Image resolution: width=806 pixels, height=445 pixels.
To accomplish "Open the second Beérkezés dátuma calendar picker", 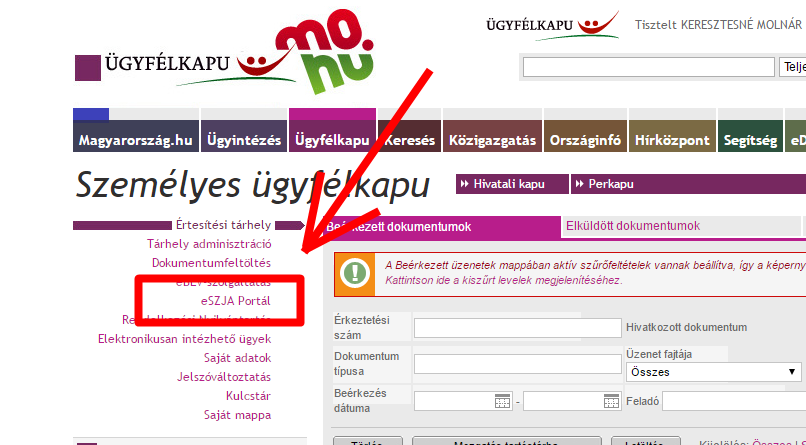I will 611,401.
